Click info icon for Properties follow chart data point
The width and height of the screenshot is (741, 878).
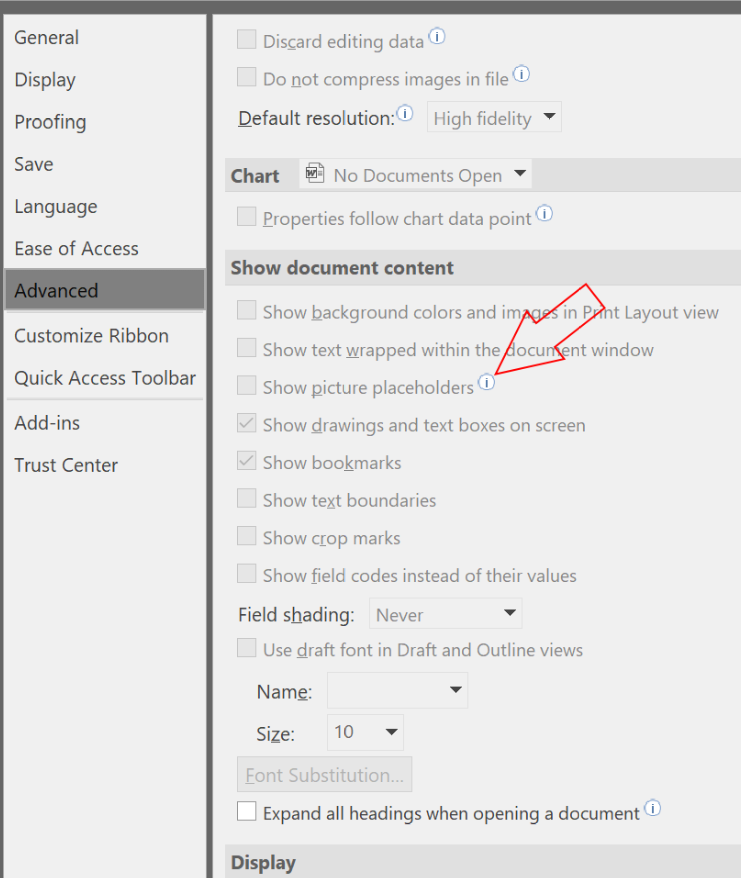544,213
